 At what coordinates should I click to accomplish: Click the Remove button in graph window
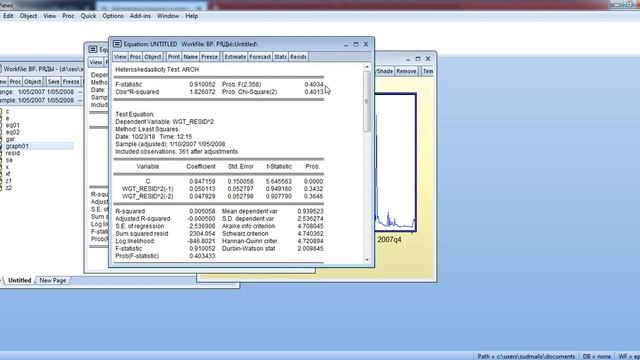coord(406,71)
